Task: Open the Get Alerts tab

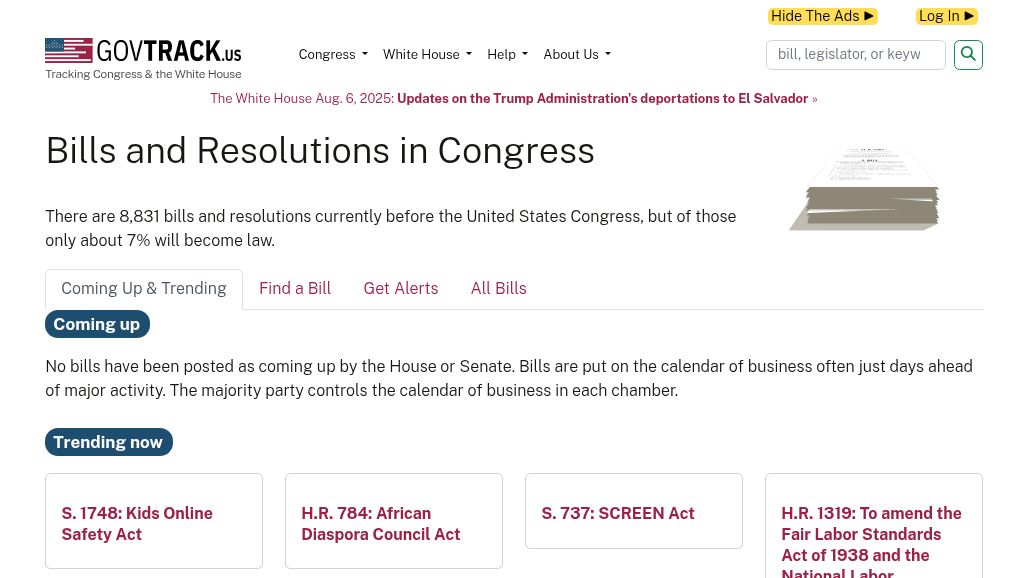Action: point(401,288)
